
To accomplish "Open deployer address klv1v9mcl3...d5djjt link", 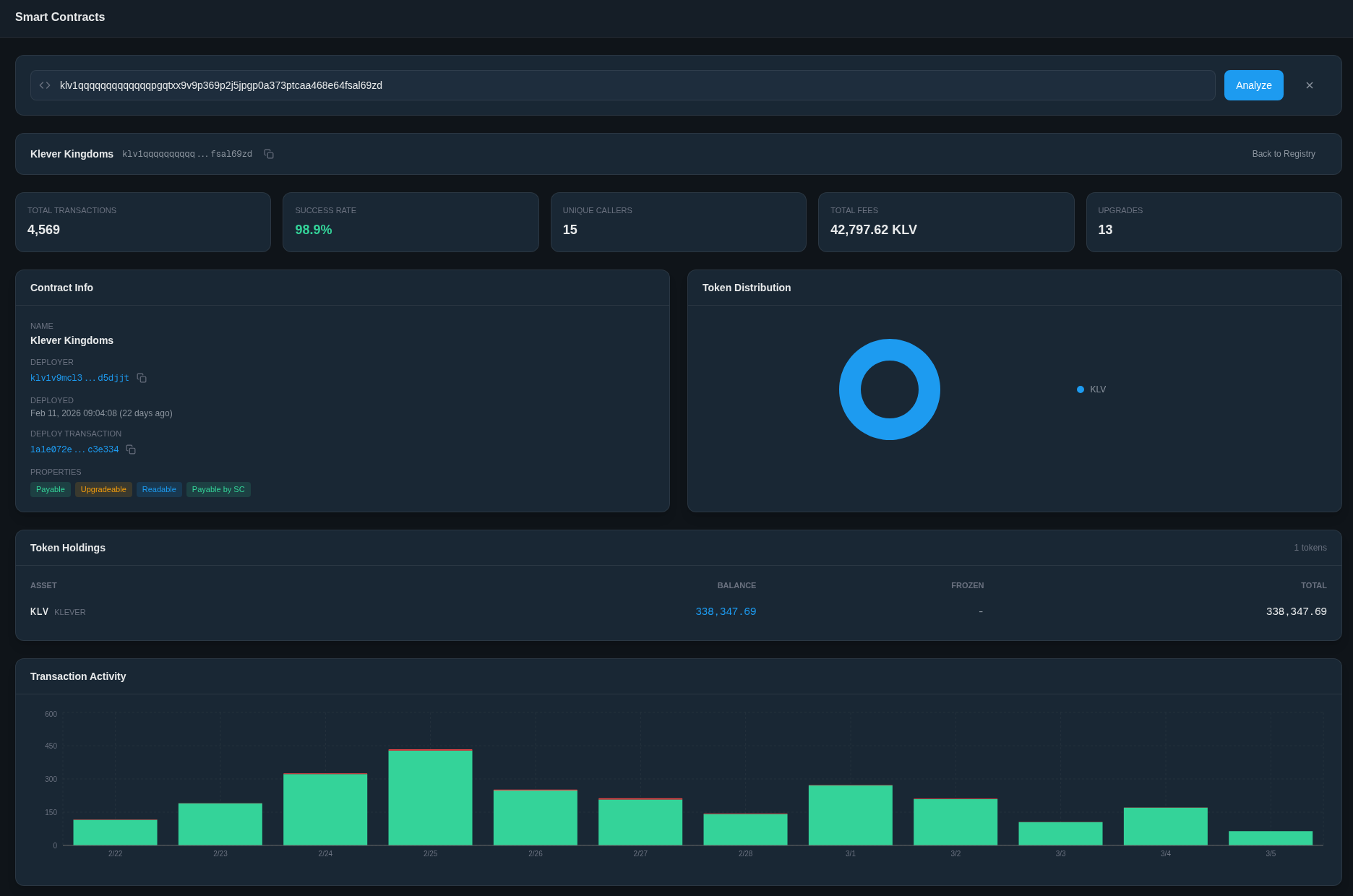I will (80, 378).
